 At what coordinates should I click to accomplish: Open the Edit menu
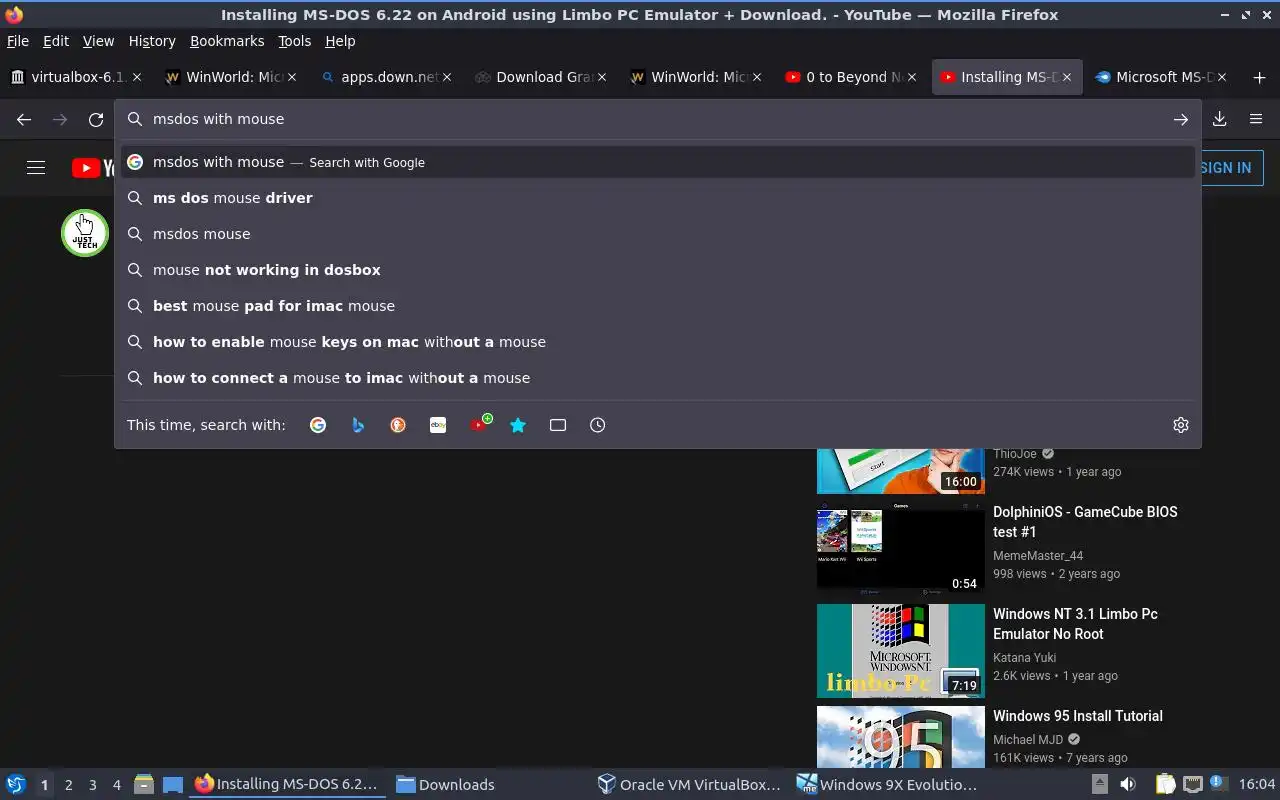pos(56,41)
